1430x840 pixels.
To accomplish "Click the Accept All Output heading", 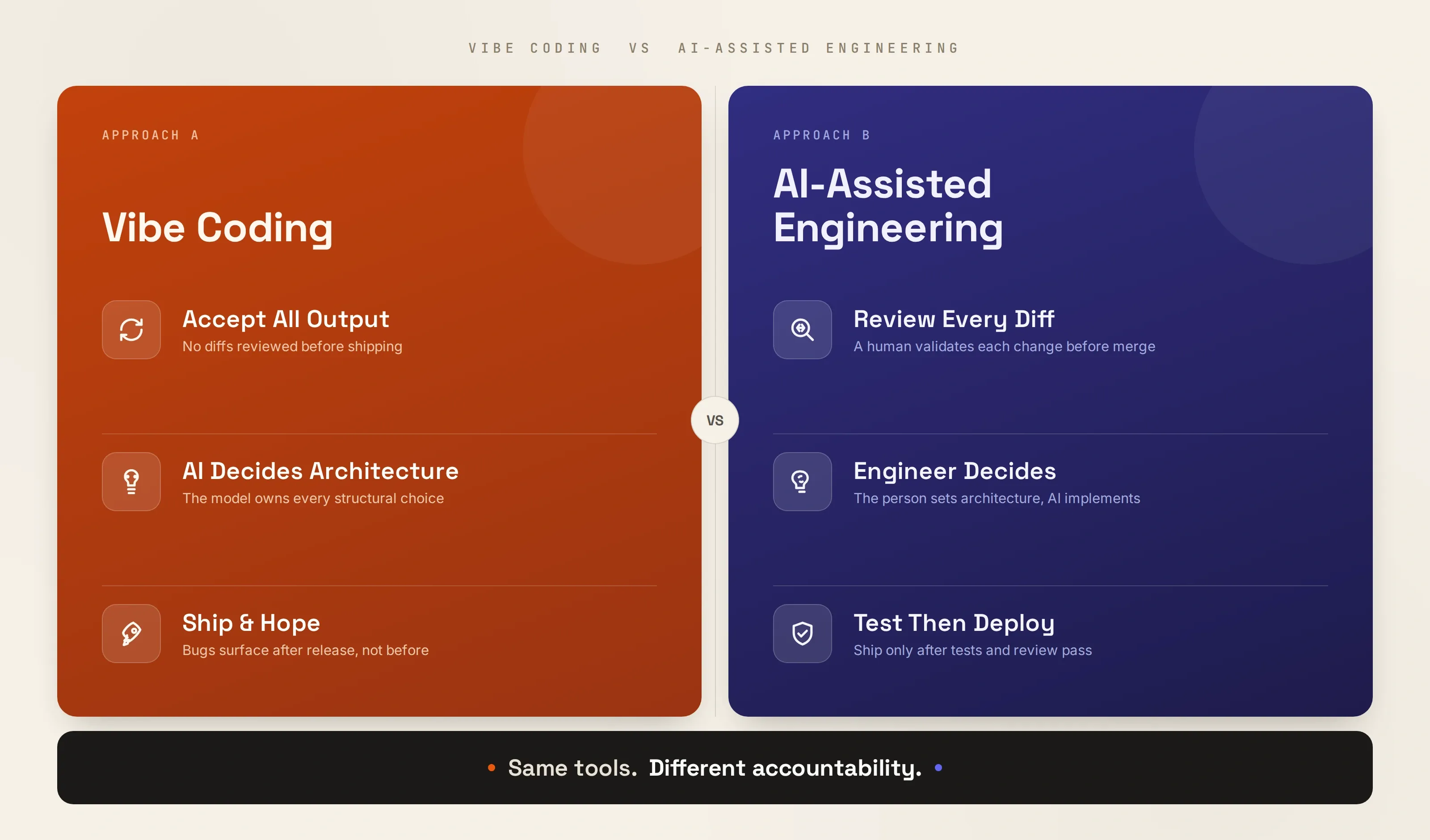I will tap(286, 319).
